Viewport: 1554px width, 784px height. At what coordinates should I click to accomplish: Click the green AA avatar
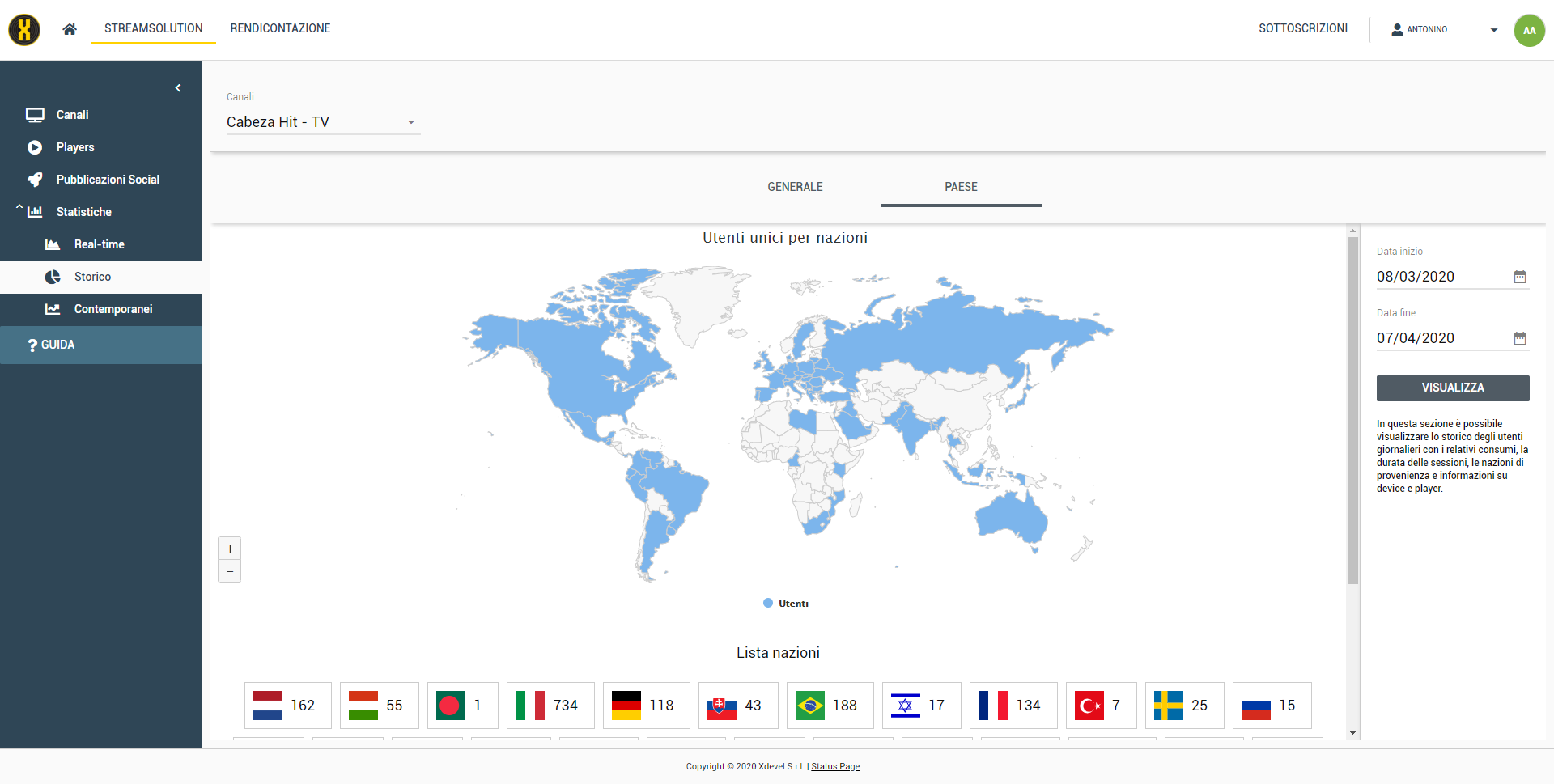tap(1528, 31)
